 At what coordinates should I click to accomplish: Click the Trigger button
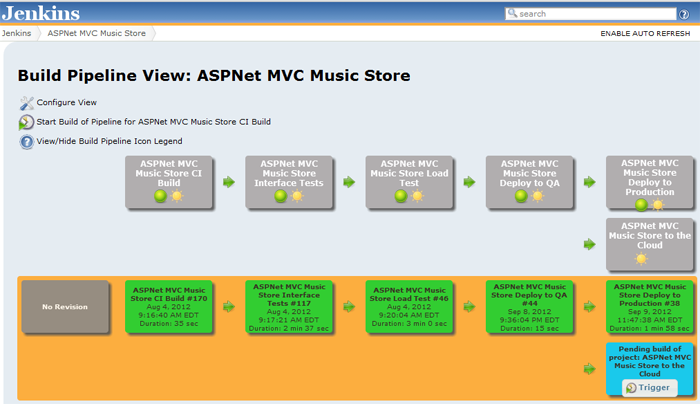[650, 387]
